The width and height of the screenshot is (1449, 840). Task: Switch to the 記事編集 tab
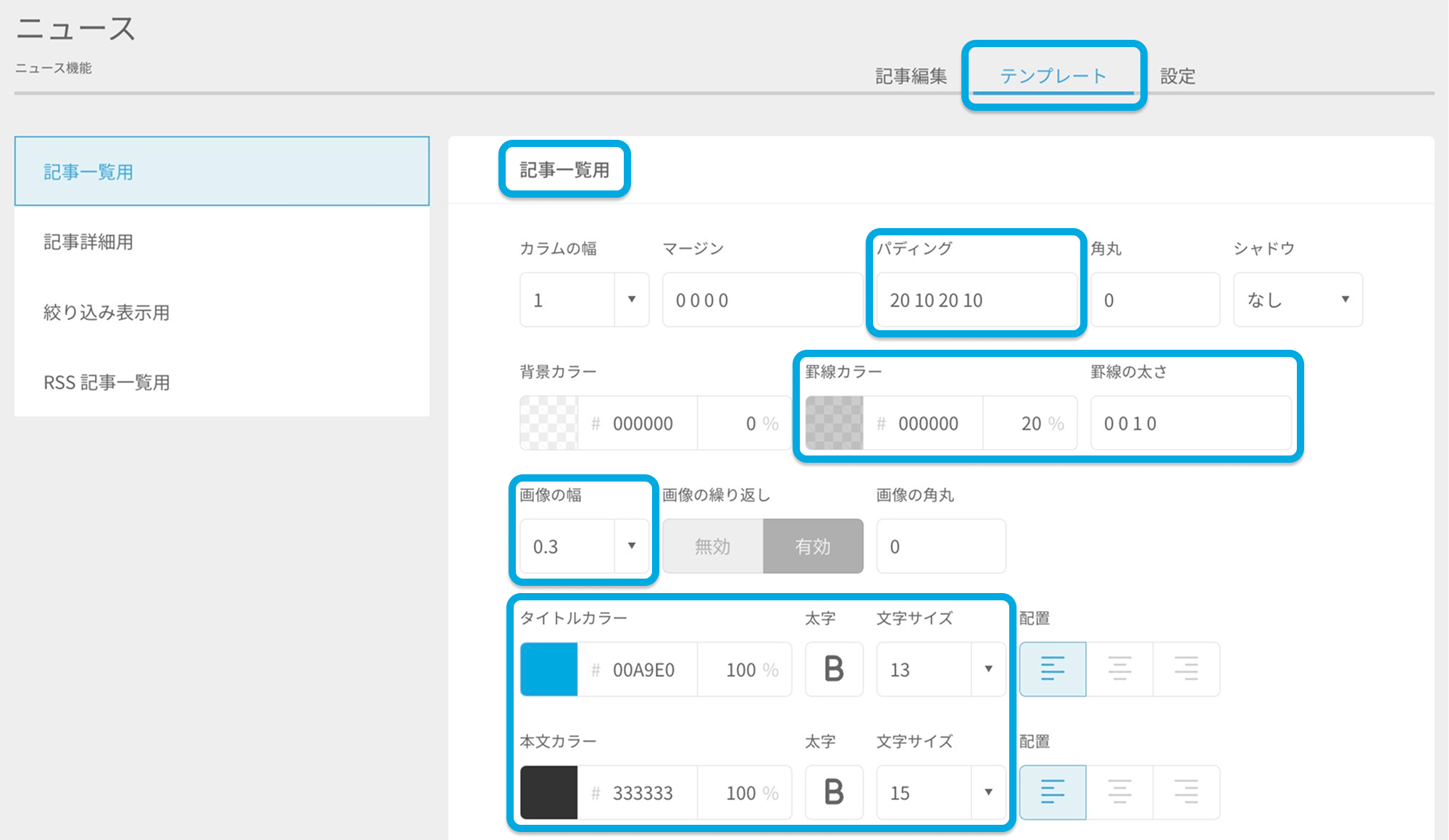(x=911, y=76)
